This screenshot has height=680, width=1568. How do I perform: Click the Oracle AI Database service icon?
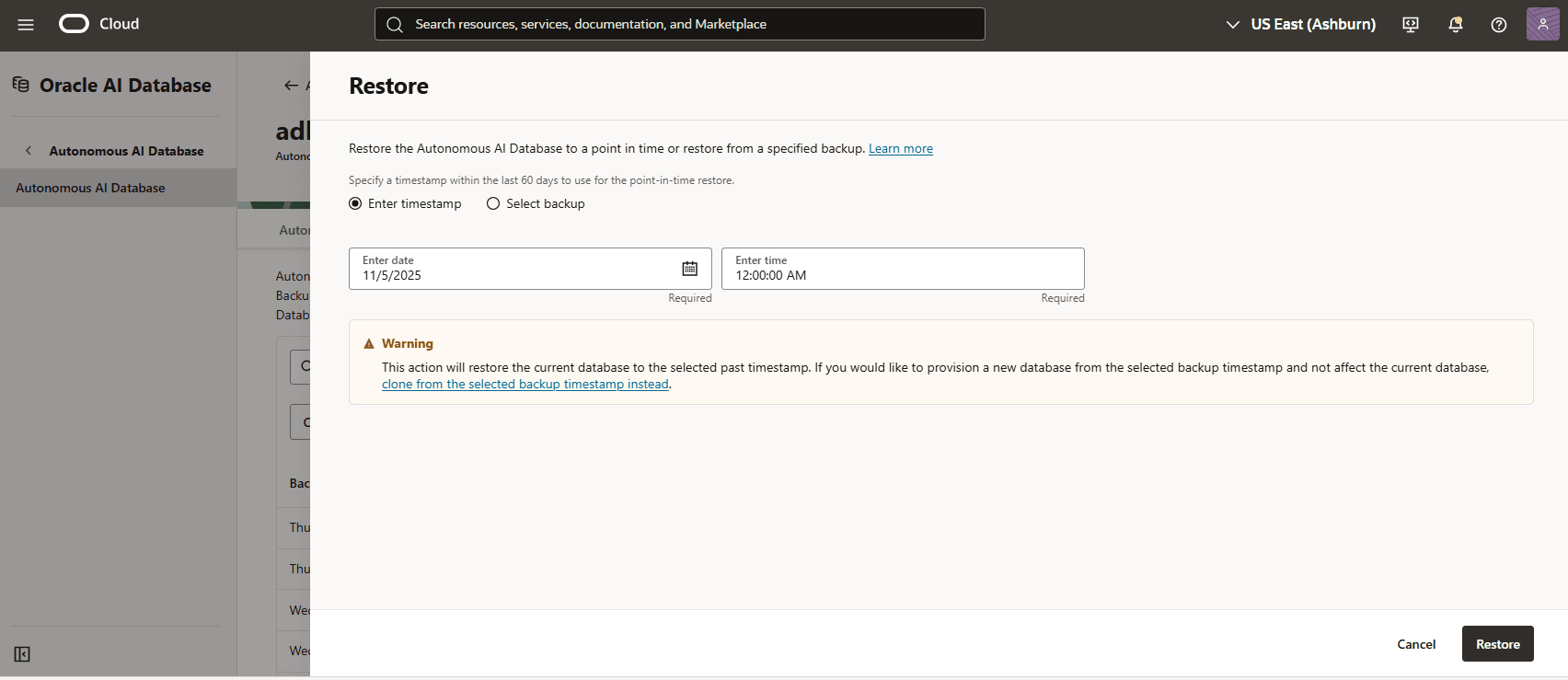(20, 85)
